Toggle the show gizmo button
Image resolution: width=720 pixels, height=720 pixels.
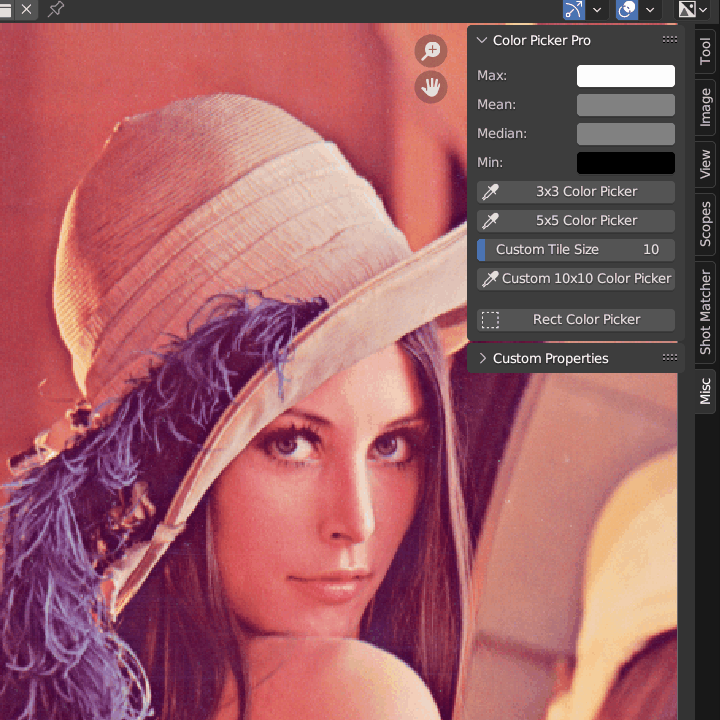pos(574,9)
